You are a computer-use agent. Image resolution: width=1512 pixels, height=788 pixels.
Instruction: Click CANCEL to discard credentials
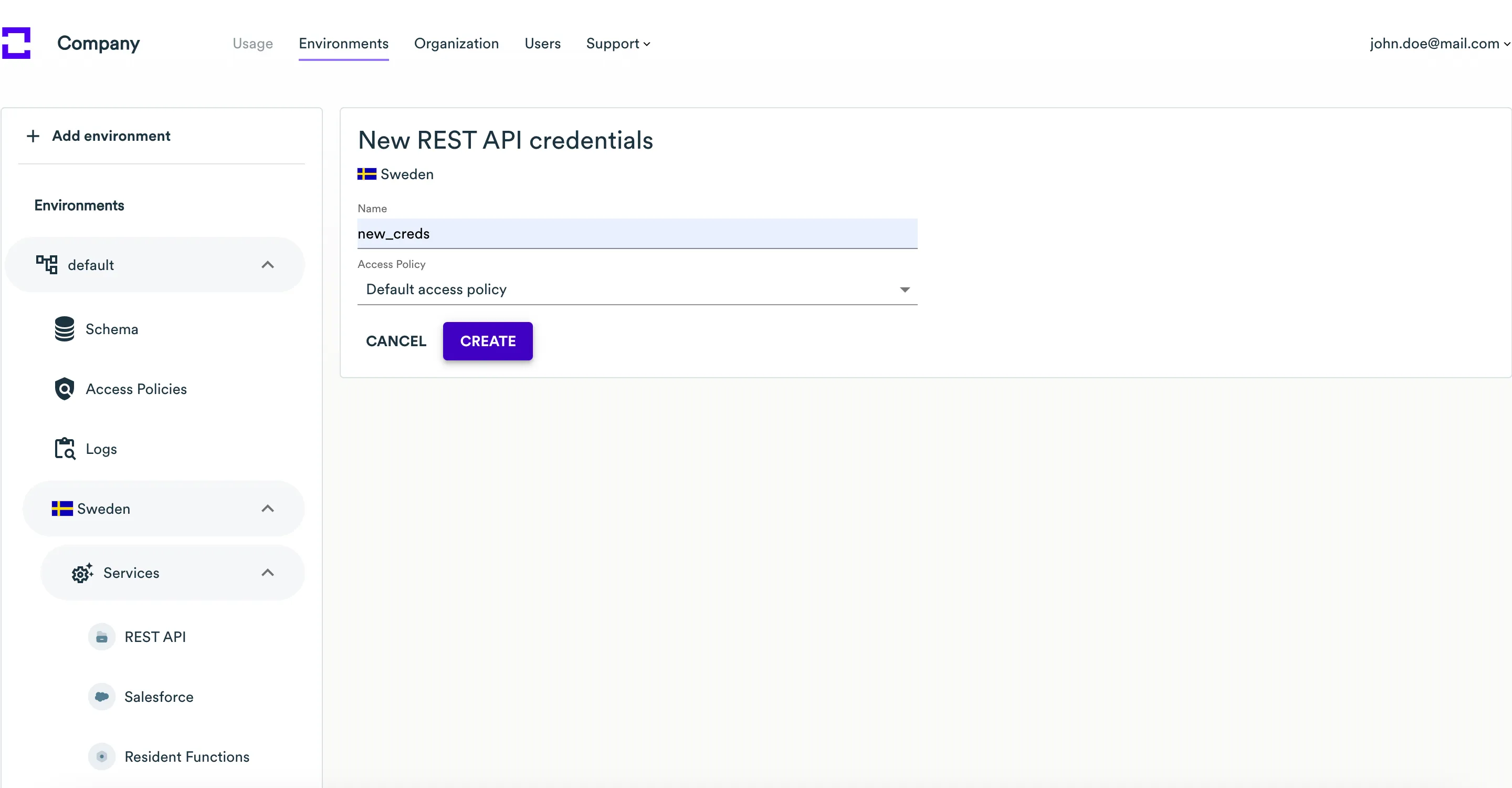pyautogui.click(x=396, y=341)
